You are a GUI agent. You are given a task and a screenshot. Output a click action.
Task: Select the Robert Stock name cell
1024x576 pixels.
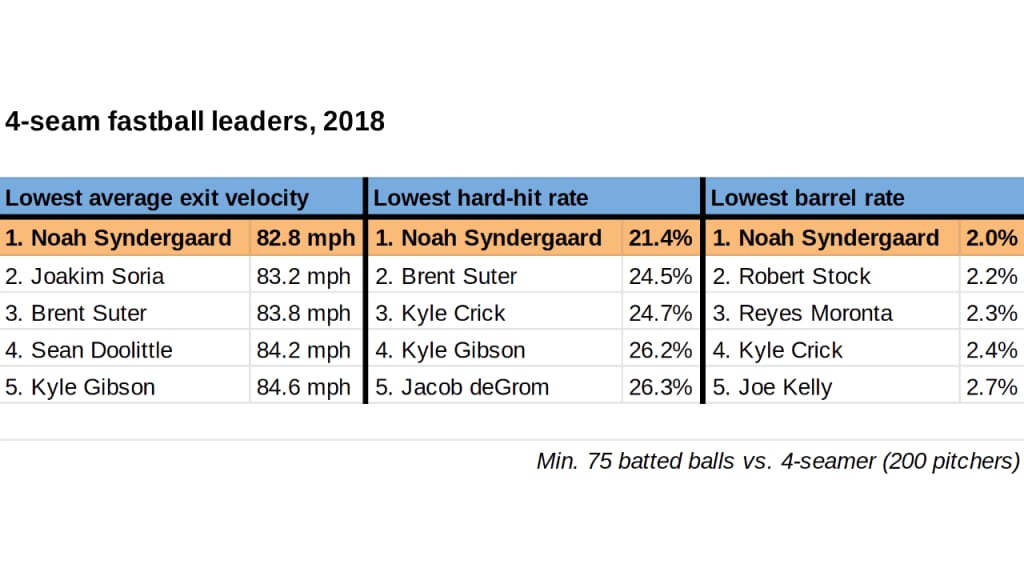point(804,276)
